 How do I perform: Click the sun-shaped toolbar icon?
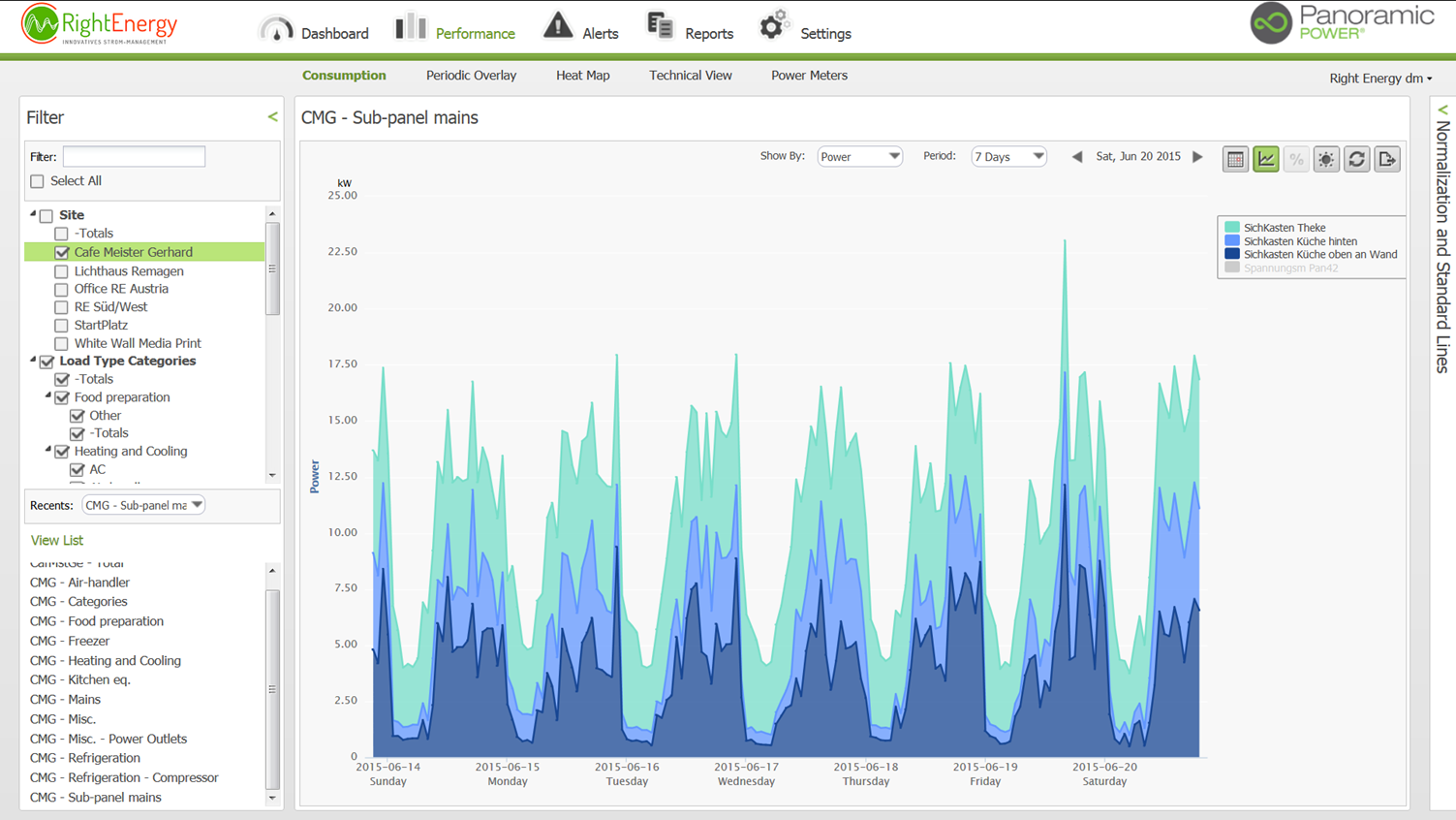tap(1326, 160)
